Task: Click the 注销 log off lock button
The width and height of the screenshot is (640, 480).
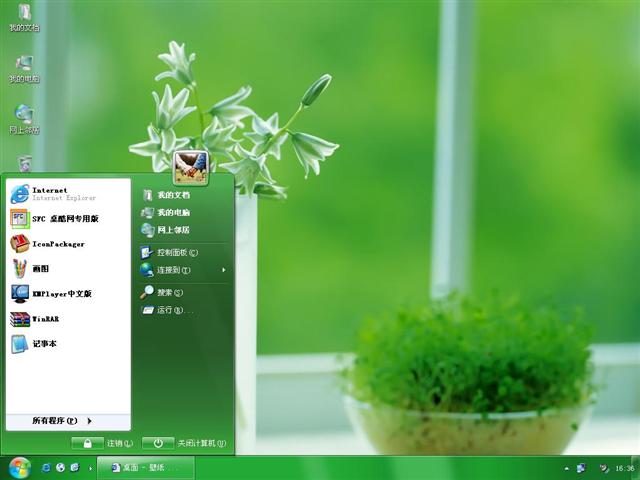Action: [87, 443]
